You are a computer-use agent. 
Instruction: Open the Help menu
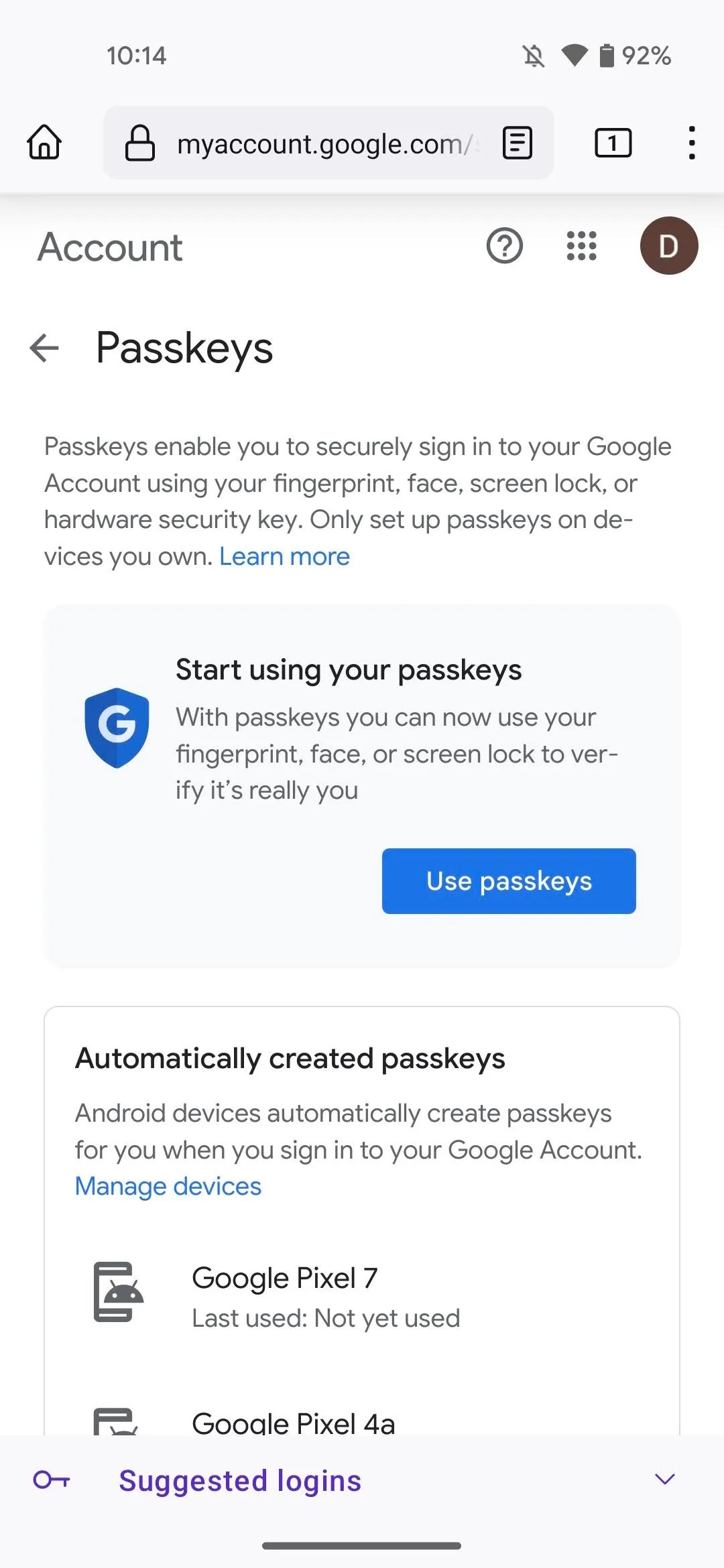click(505, 247)
